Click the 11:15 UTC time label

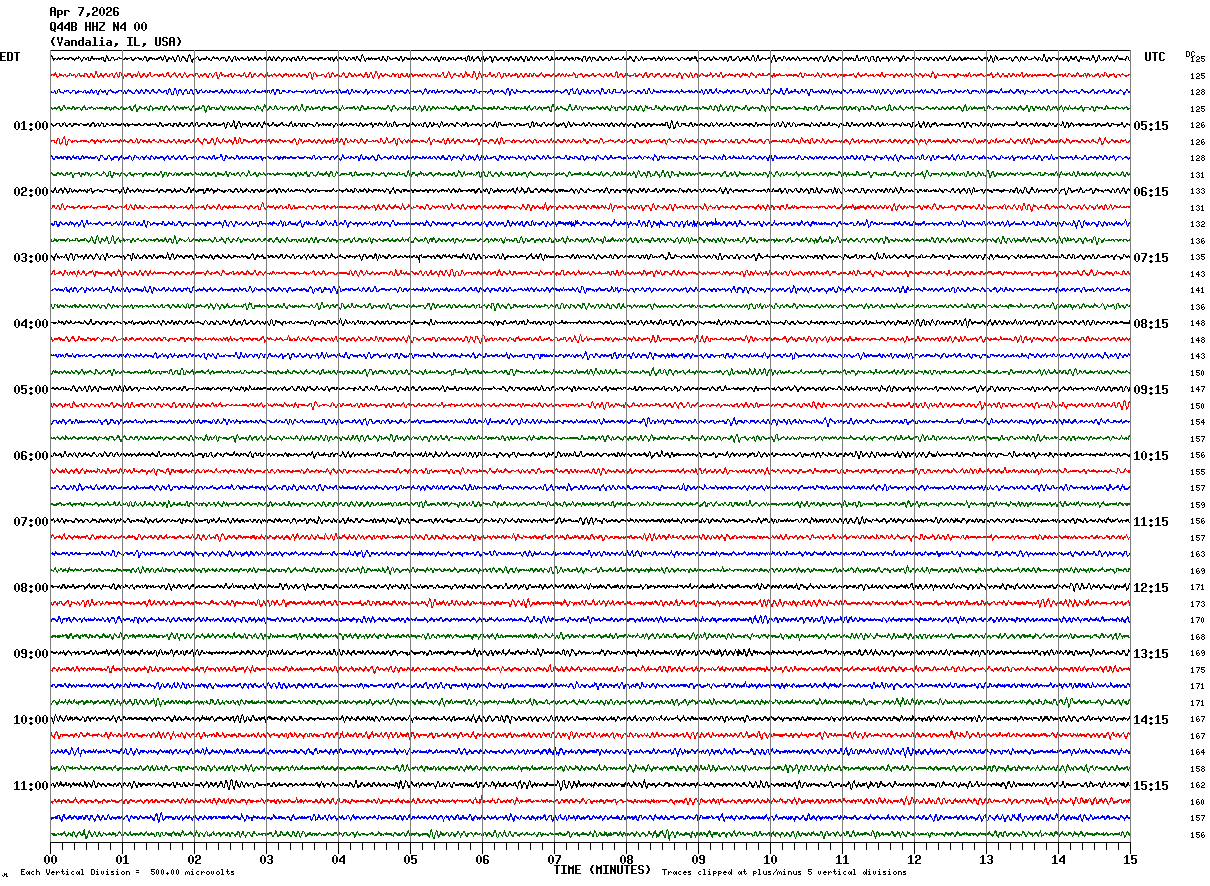pos(1151,522)
